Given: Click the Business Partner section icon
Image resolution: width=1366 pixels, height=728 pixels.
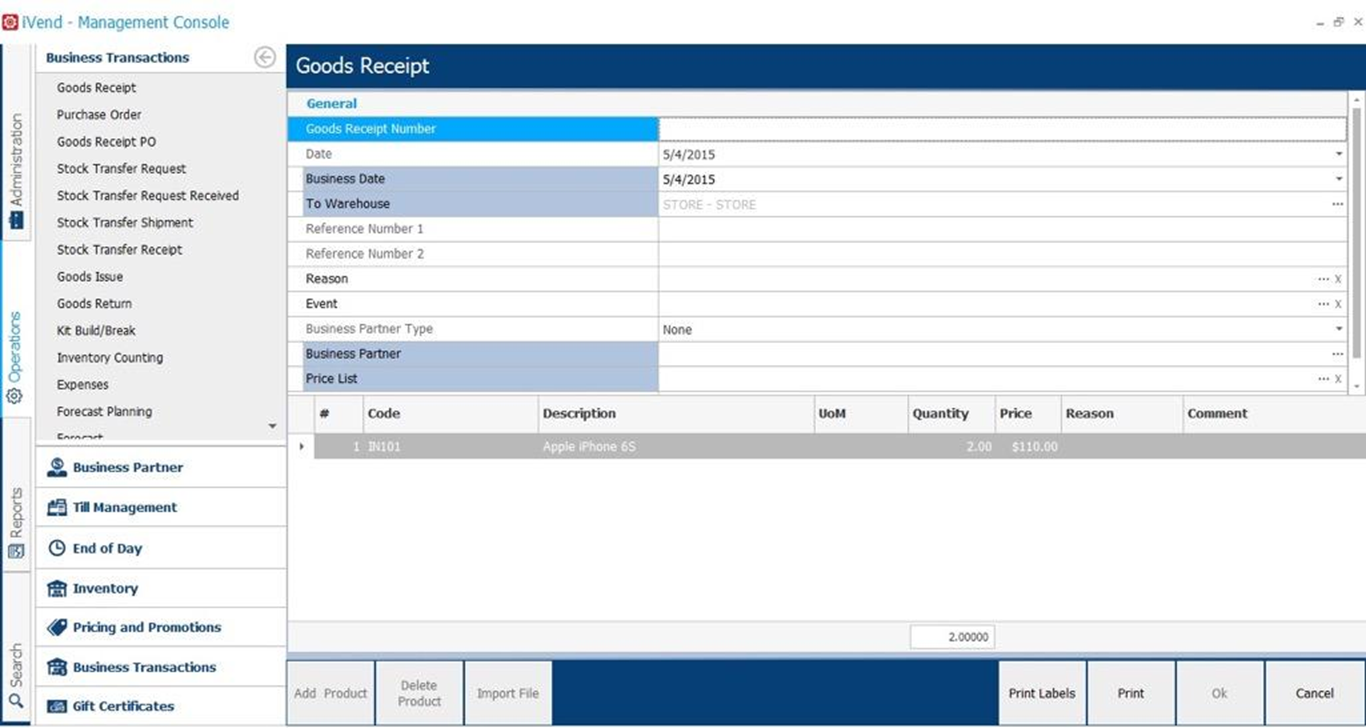Looking at the screenshot, I should [57, 467].
